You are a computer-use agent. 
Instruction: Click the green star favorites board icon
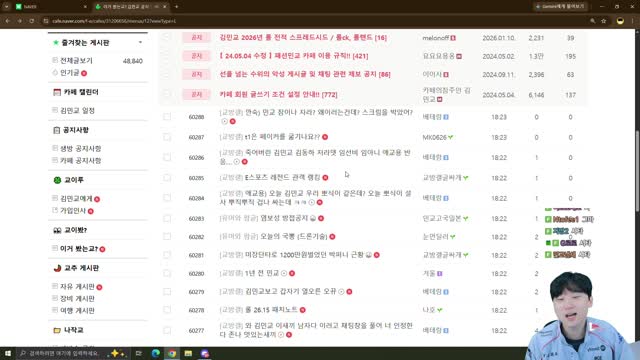56,42
